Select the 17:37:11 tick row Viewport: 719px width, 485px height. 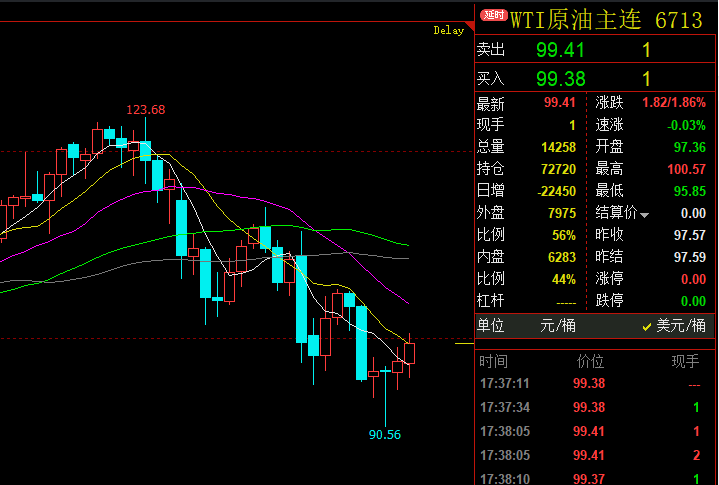[595, 383]
